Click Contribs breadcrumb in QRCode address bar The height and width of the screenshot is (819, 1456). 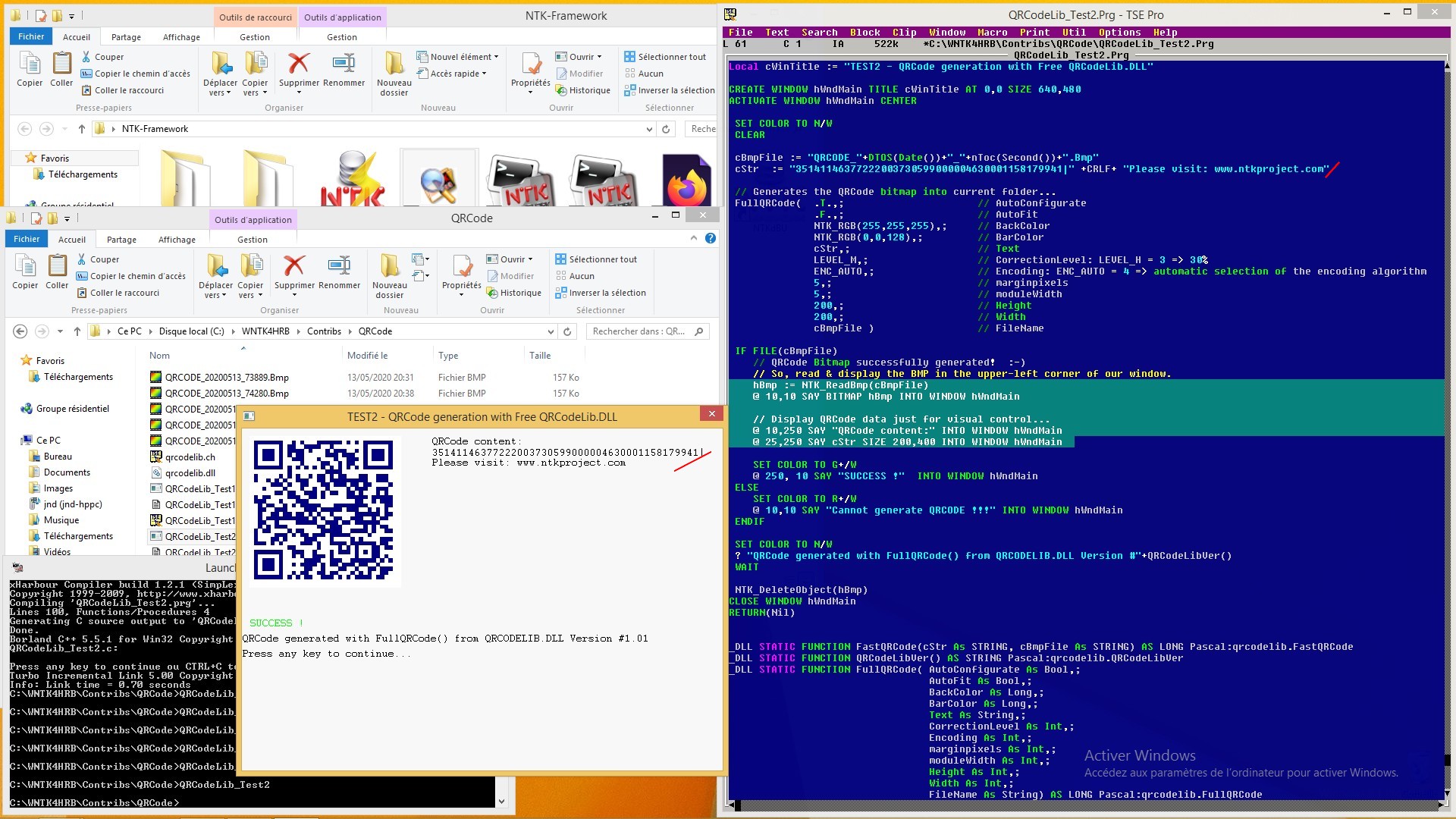pos(324,331)
